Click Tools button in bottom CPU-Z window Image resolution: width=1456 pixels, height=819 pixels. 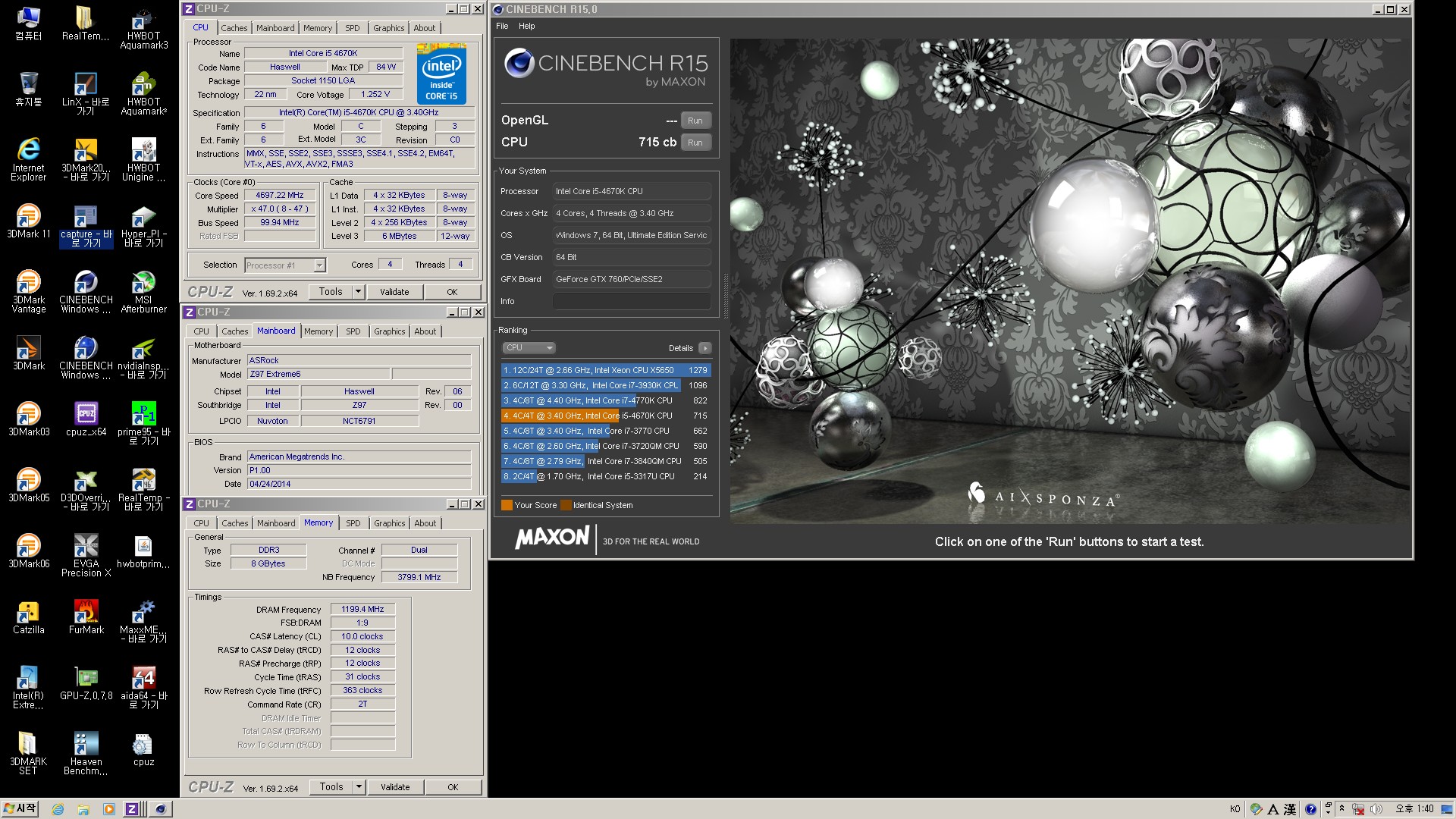click(331, 787)
